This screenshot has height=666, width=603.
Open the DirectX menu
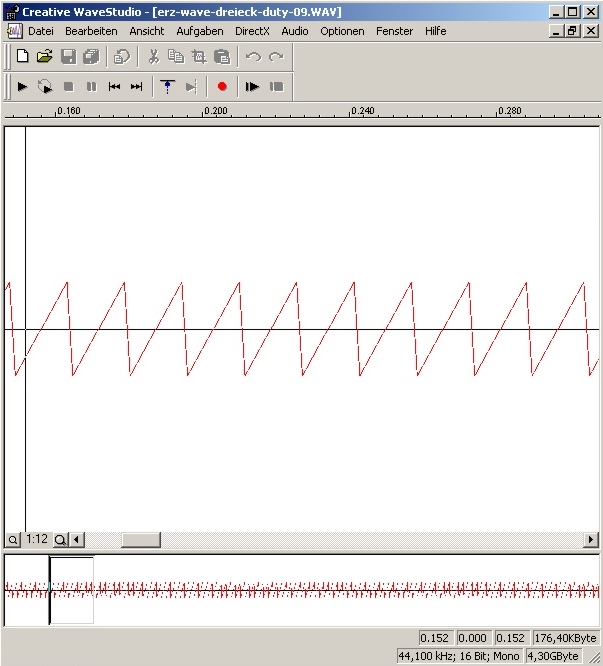pyautogui.click(x=252, y=31)
